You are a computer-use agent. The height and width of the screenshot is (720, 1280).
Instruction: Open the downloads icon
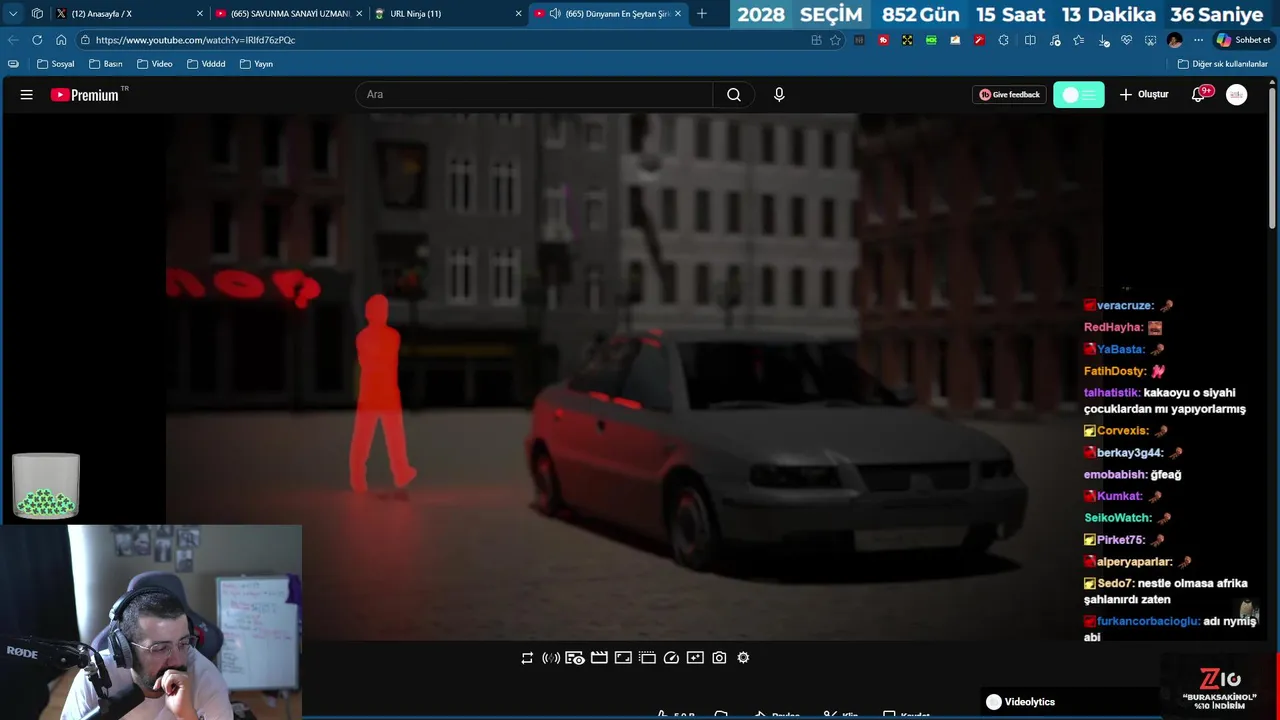pyautogui.click(x=1103, y=40)
